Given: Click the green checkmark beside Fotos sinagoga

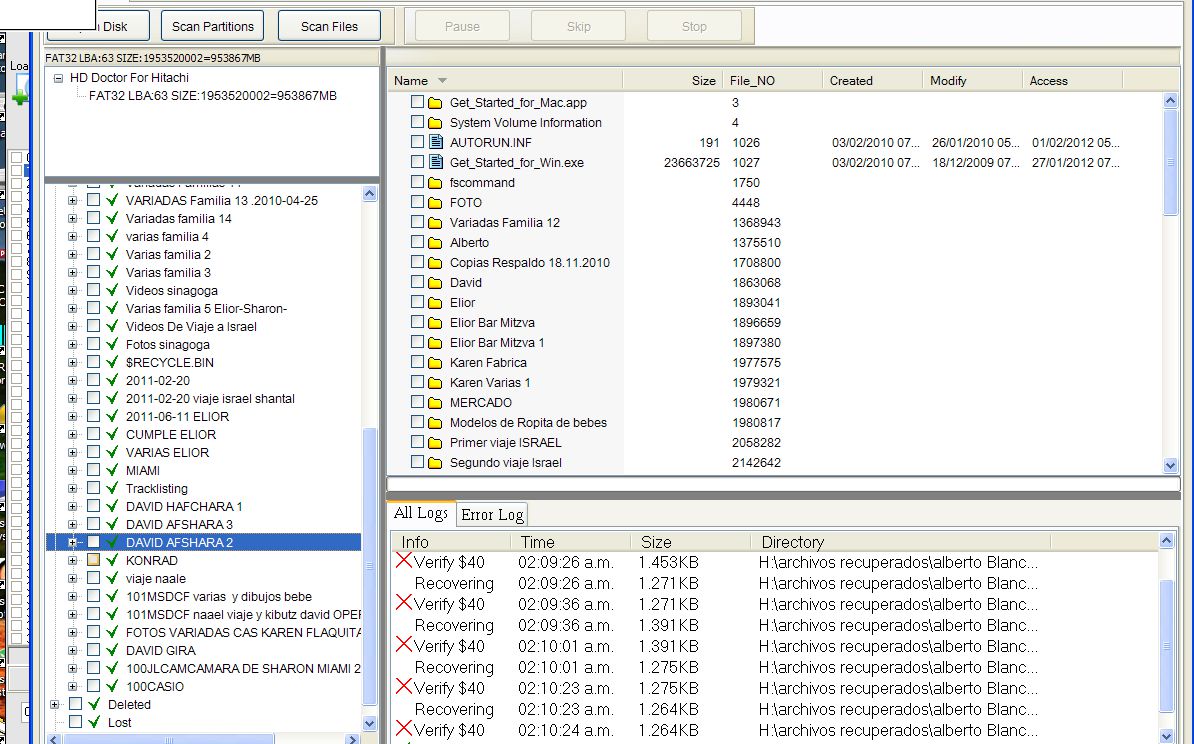Looking at the screenshot, I should [112, 344].
